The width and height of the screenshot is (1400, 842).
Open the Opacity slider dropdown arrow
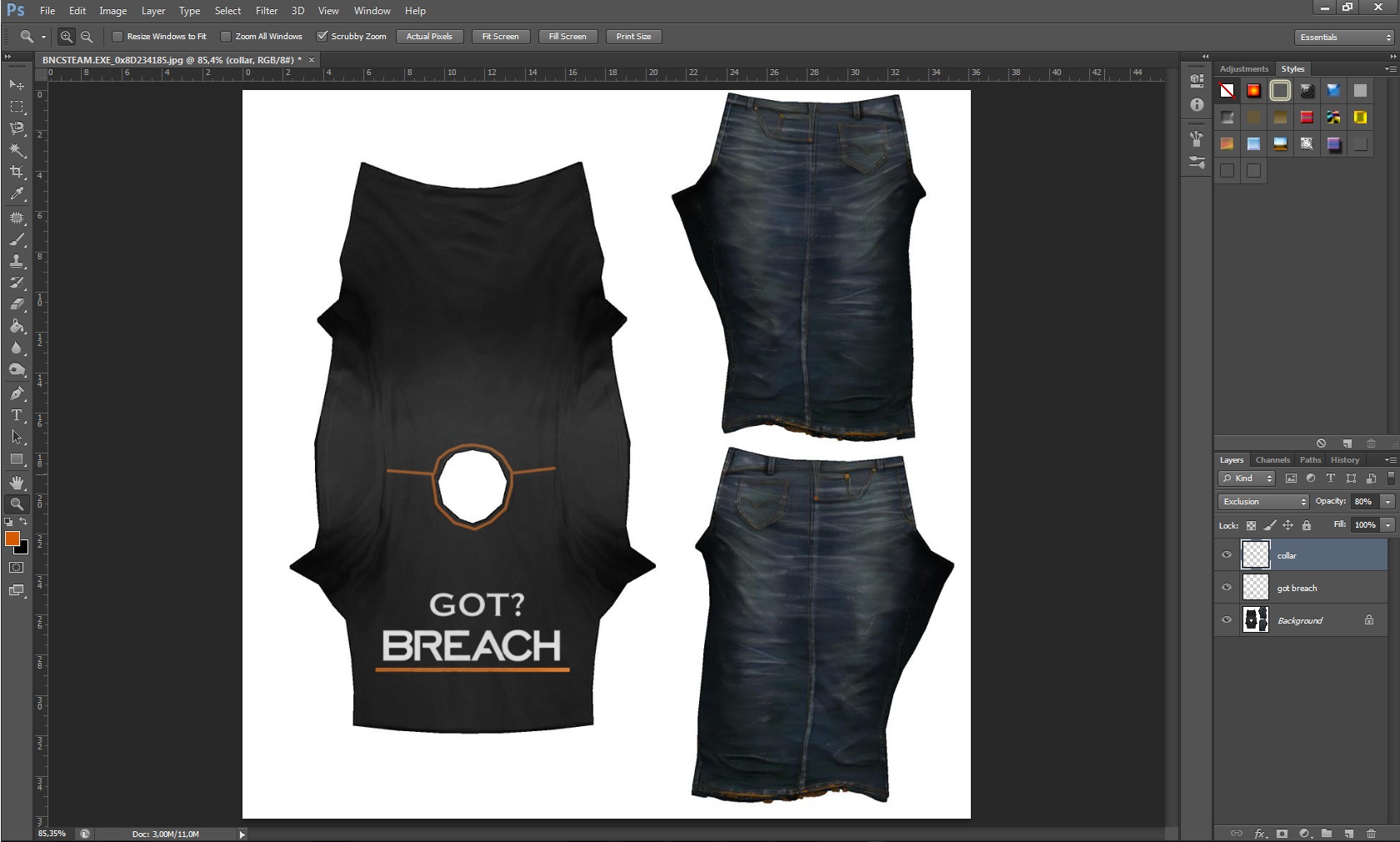1387,502
